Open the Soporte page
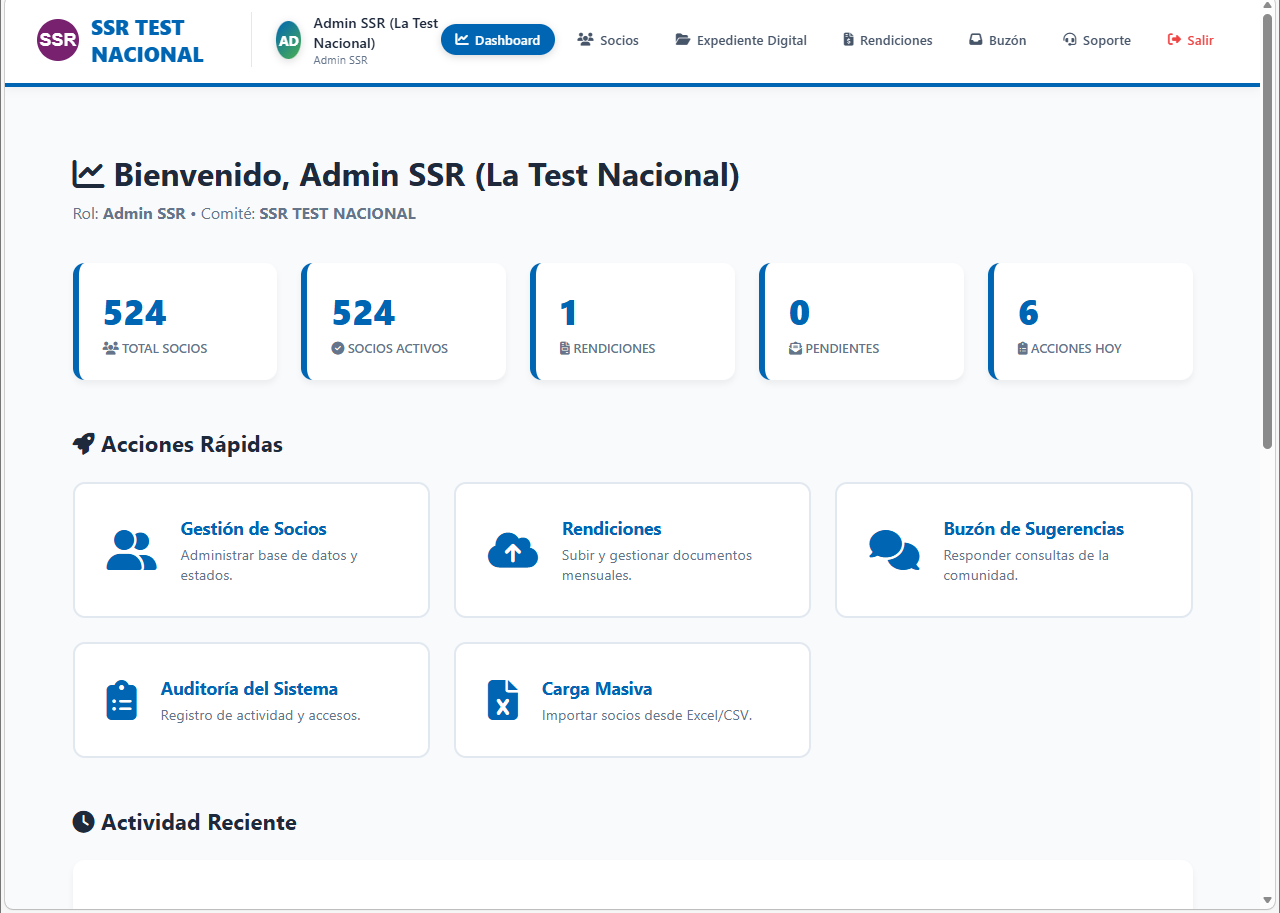Viewport: 1280px width, 913px height. 1096,40
